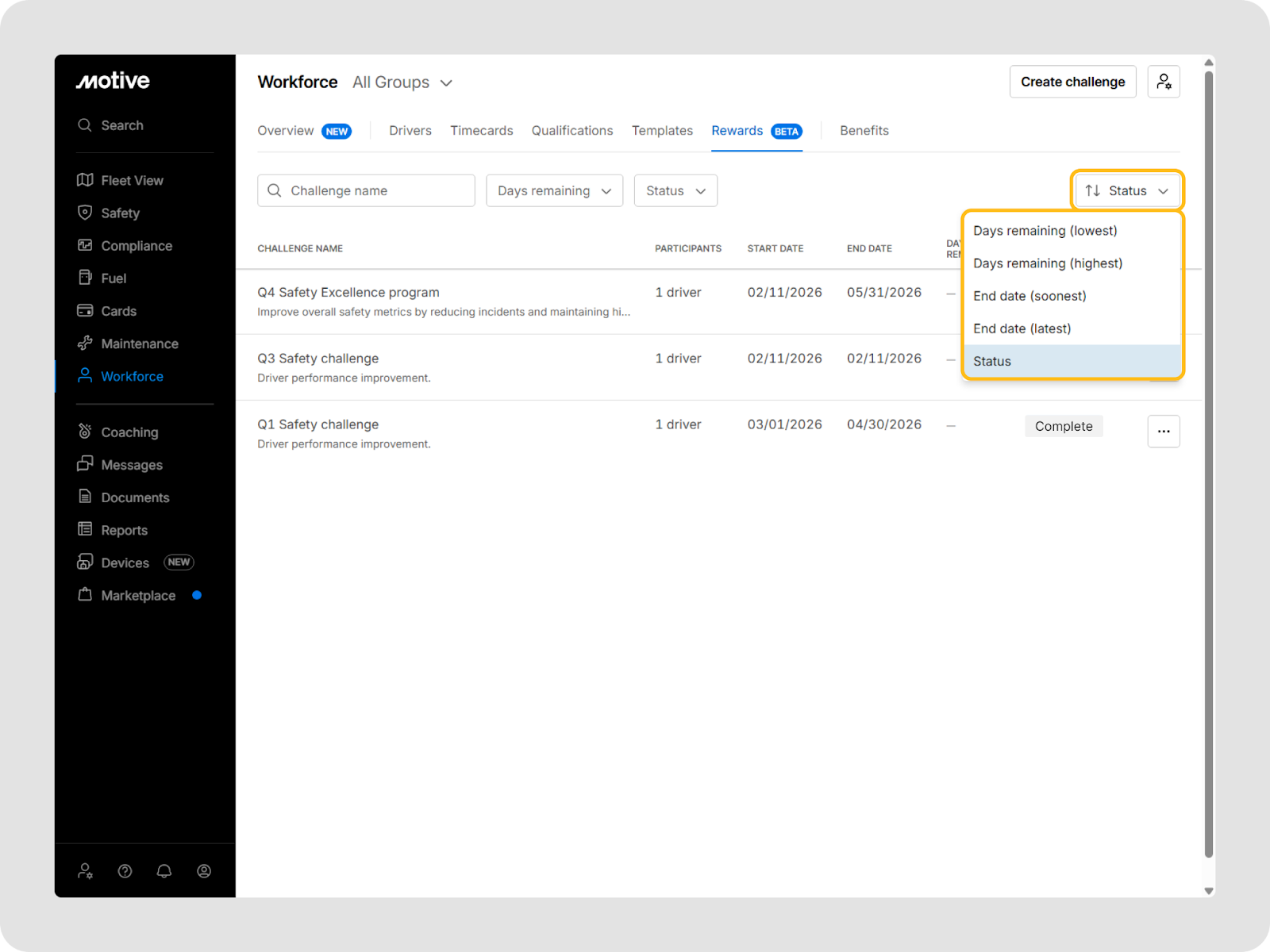Screen dimensions: 1270x952
Task: Click the Challenge name search field
Action: 367,191
